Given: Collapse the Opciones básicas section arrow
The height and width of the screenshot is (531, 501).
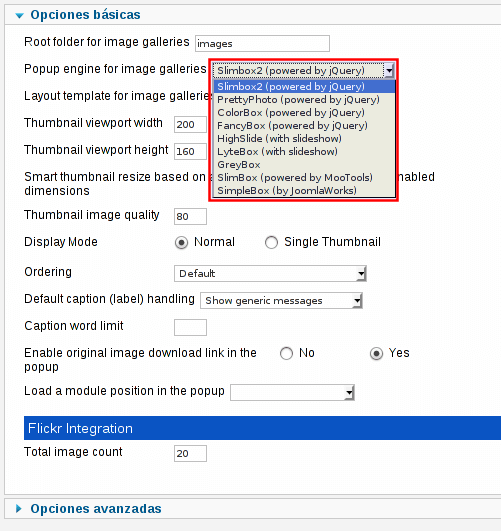Looking at the screenshot, I should pos(20,16).
